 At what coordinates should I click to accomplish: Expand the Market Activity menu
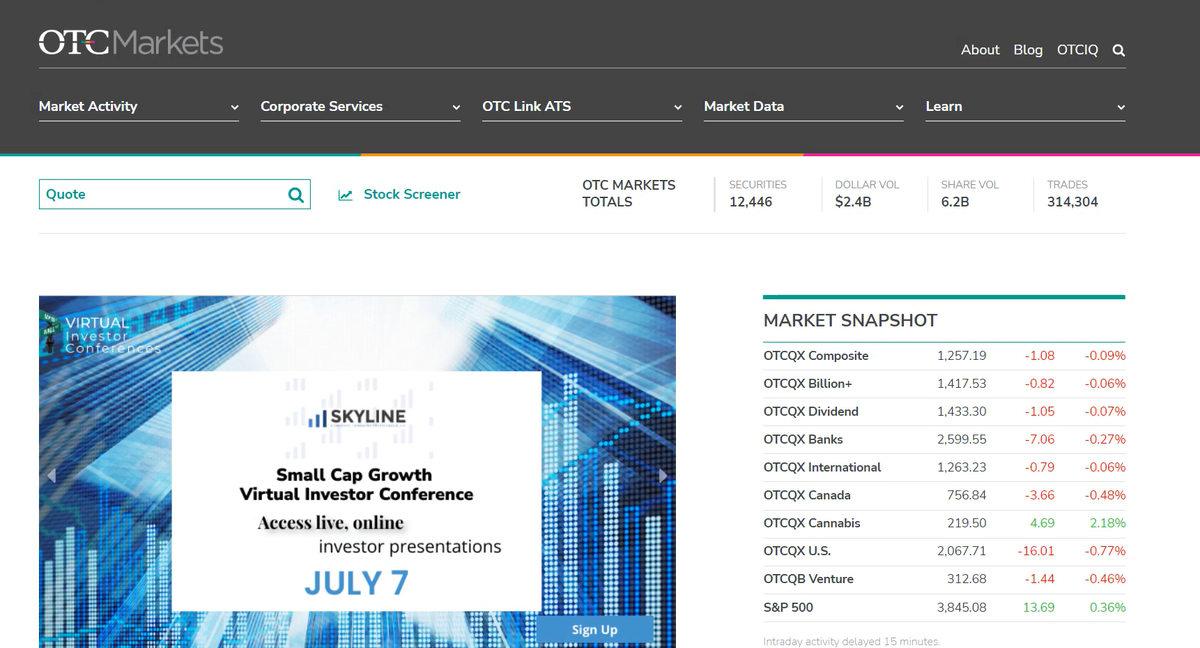coord(139,107)
